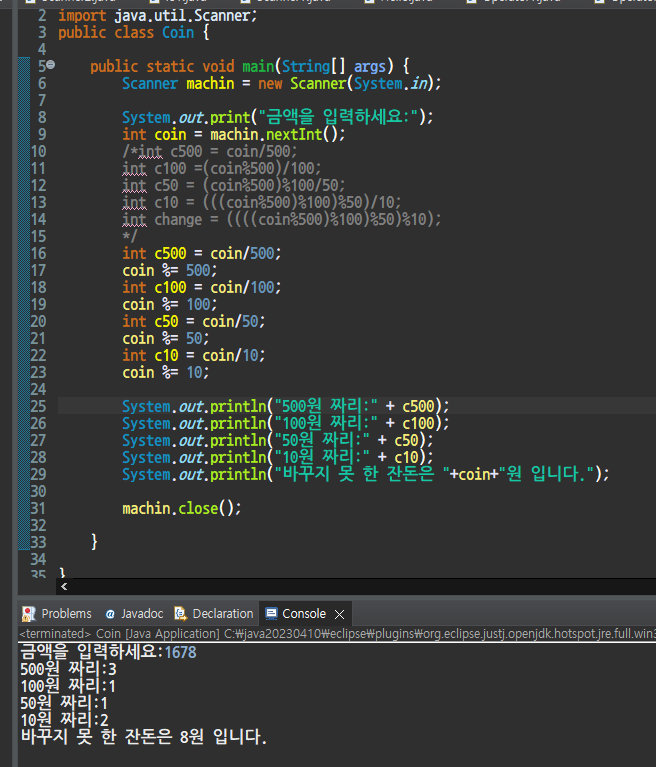
Task: Click the editor horizontal scrollbar left arrow
Action: [64, 586]
